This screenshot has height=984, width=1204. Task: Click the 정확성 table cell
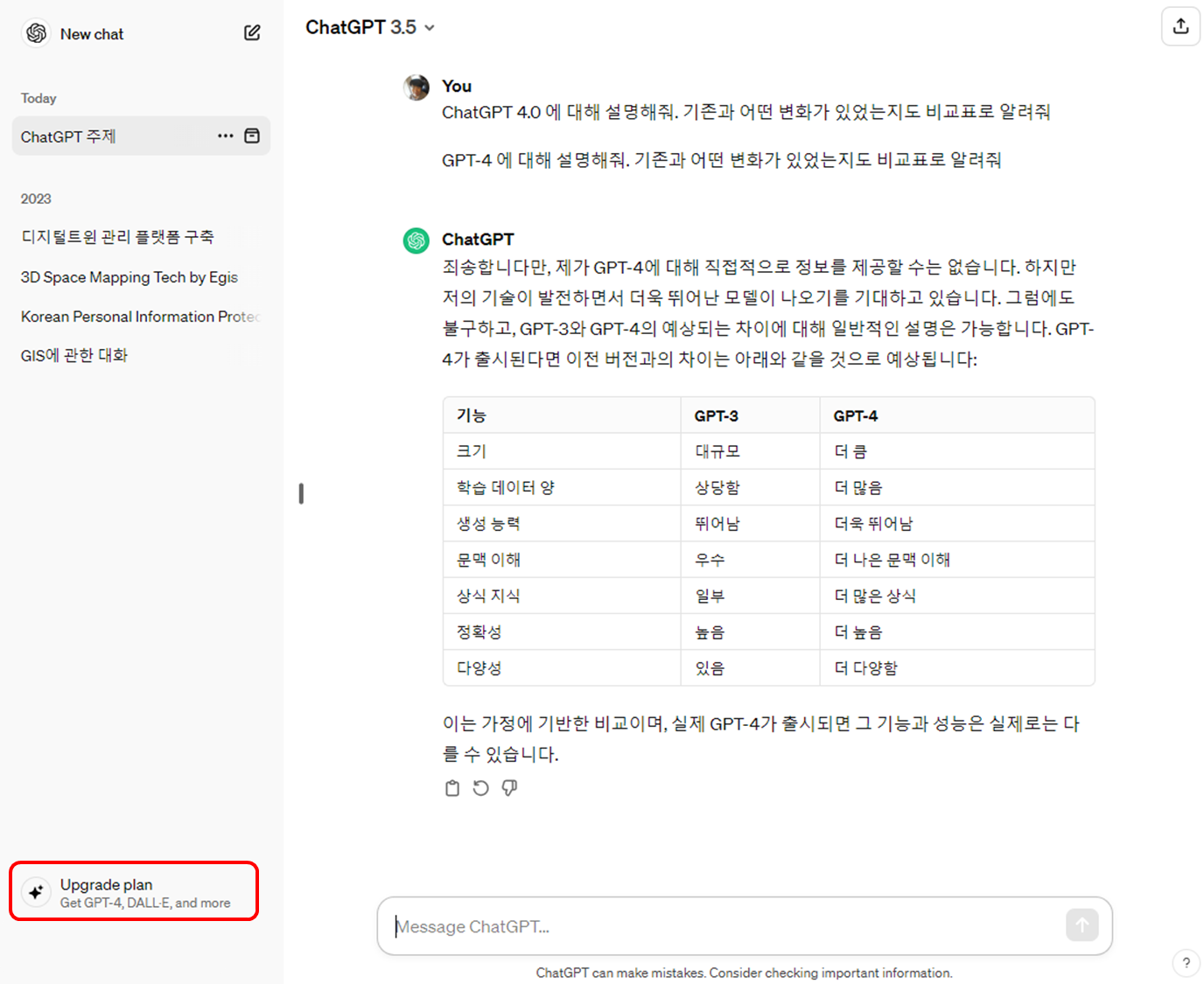(562, 632)
